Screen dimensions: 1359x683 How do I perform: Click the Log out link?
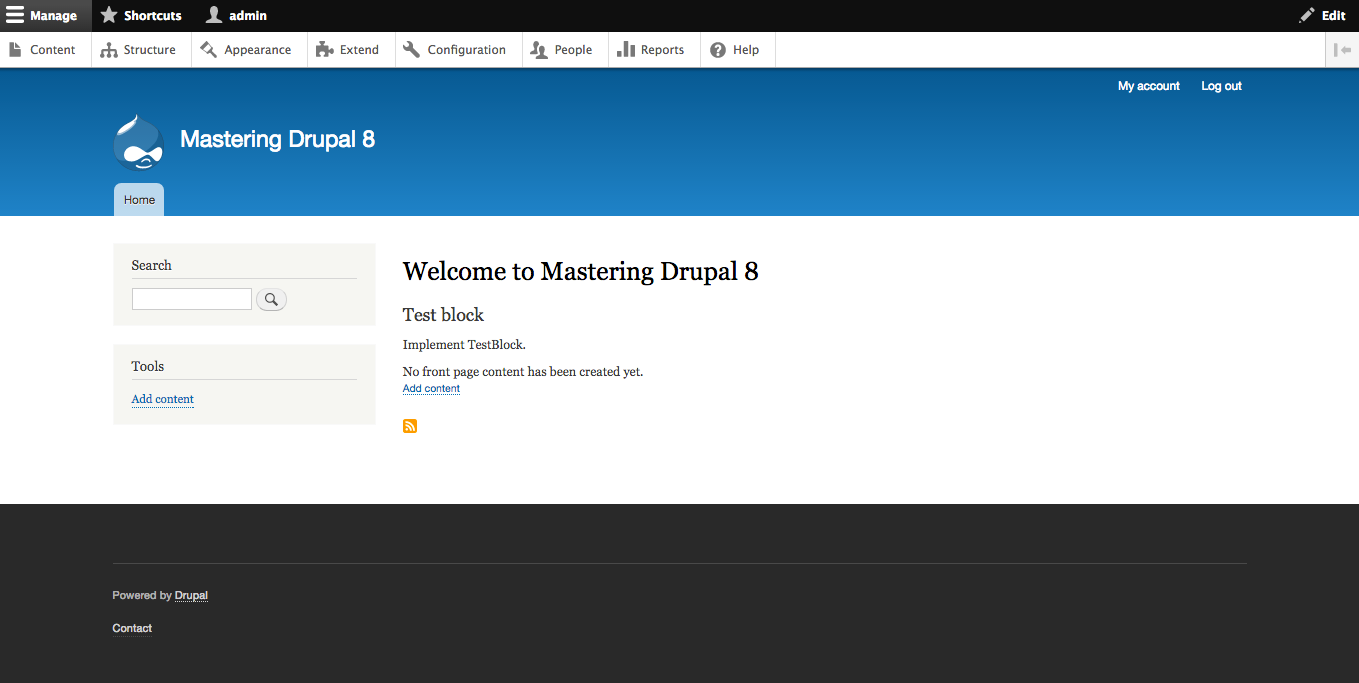(1221, 86)
